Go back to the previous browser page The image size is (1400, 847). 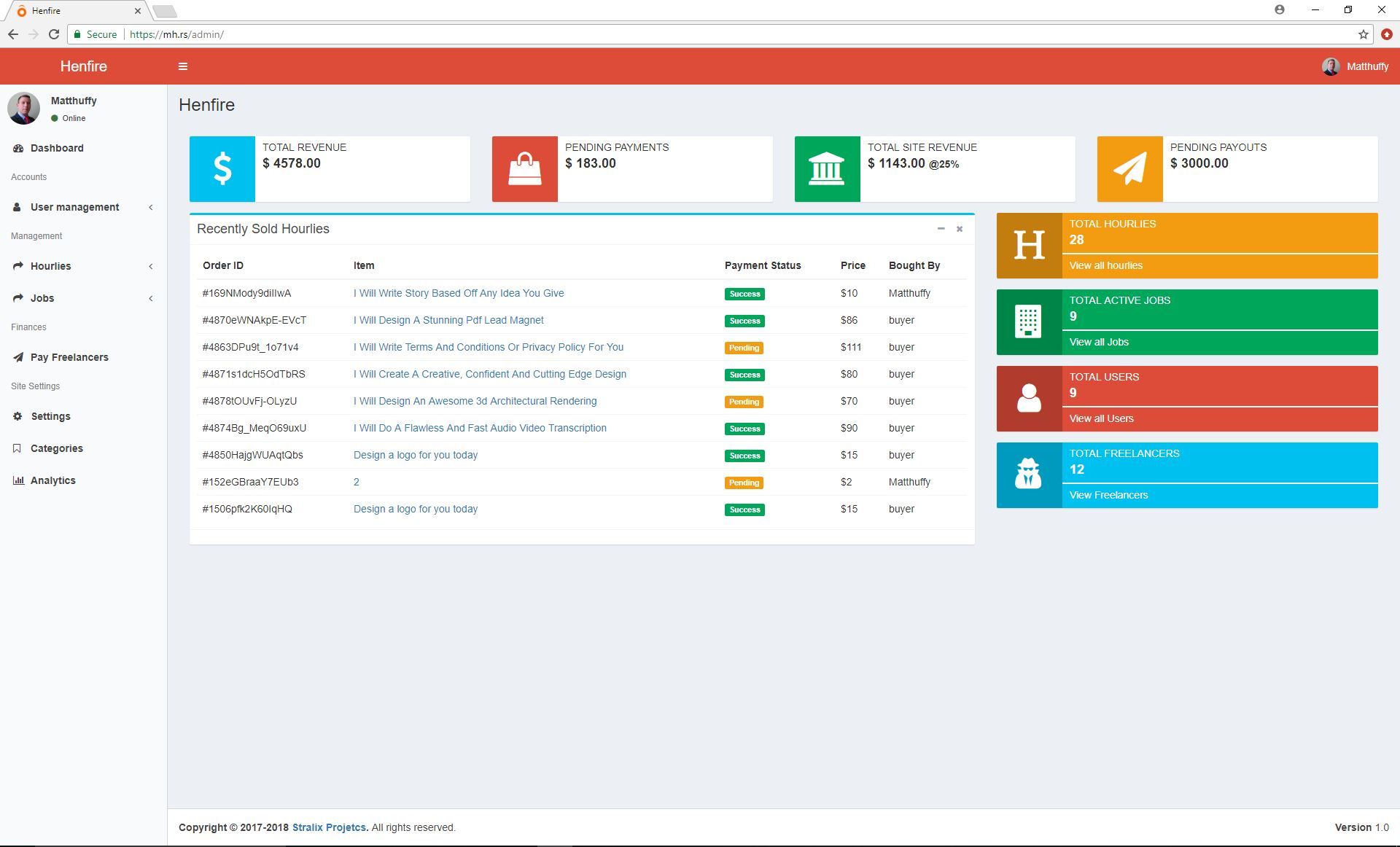(x=13, y=34)
